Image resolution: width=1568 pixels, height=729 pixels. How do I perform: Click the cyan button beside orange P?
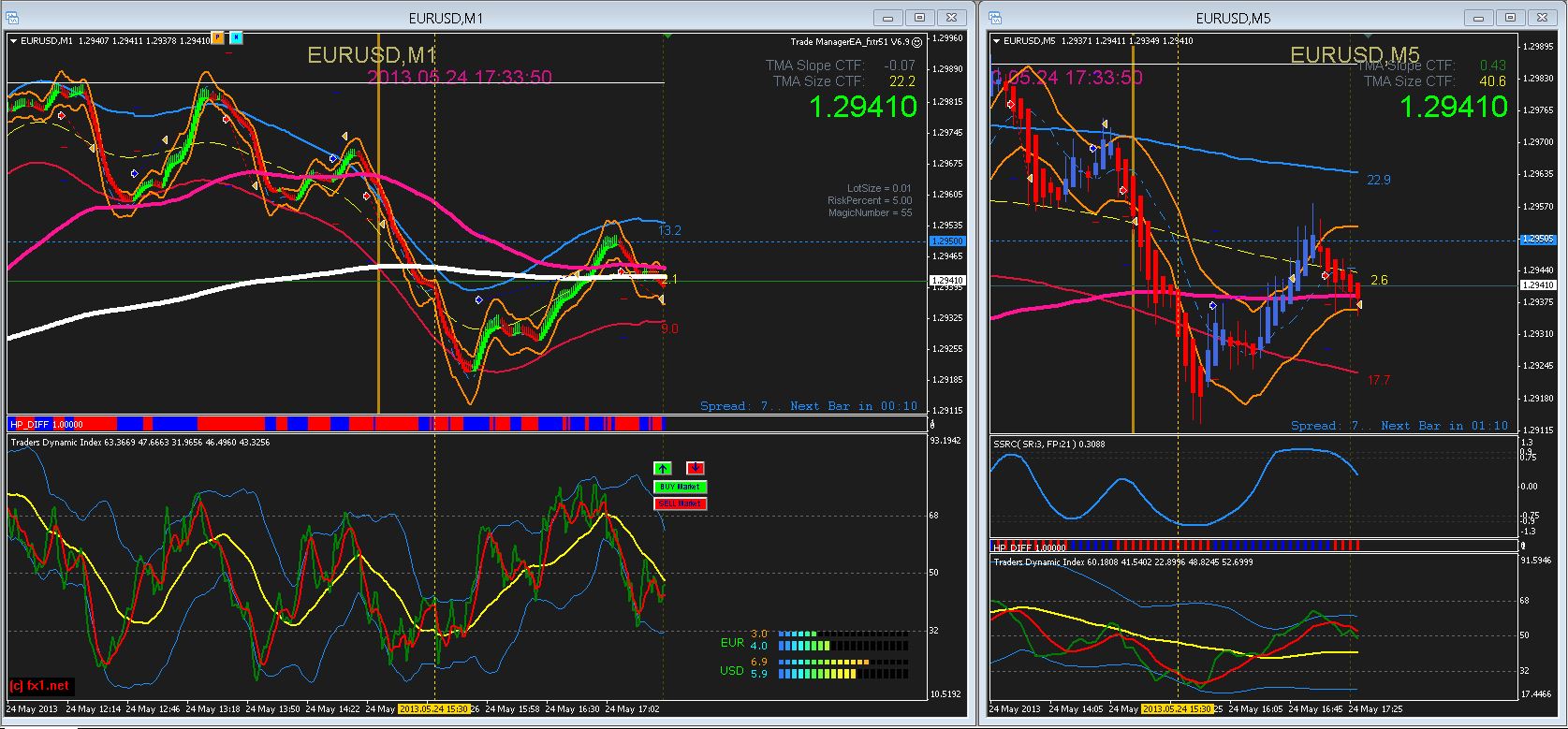coord(236,37)
